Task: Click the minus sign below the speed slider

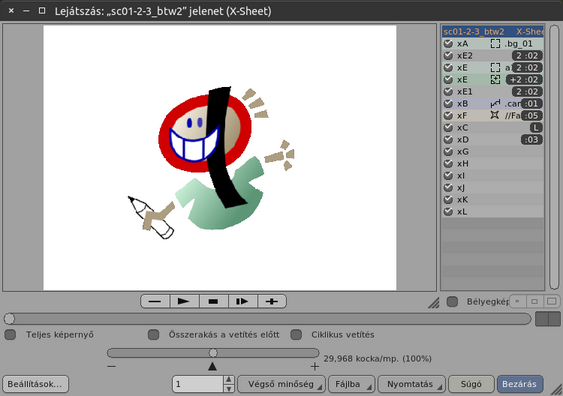Action: (x=112, y=367)
